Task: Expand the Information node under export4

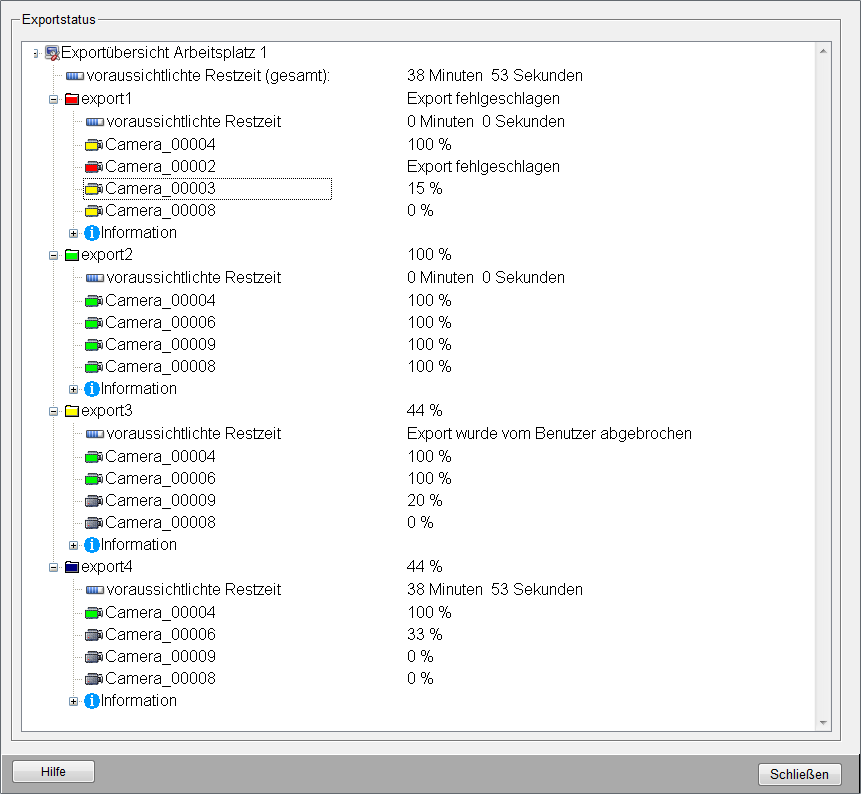Action: click(x=74, y=701)
